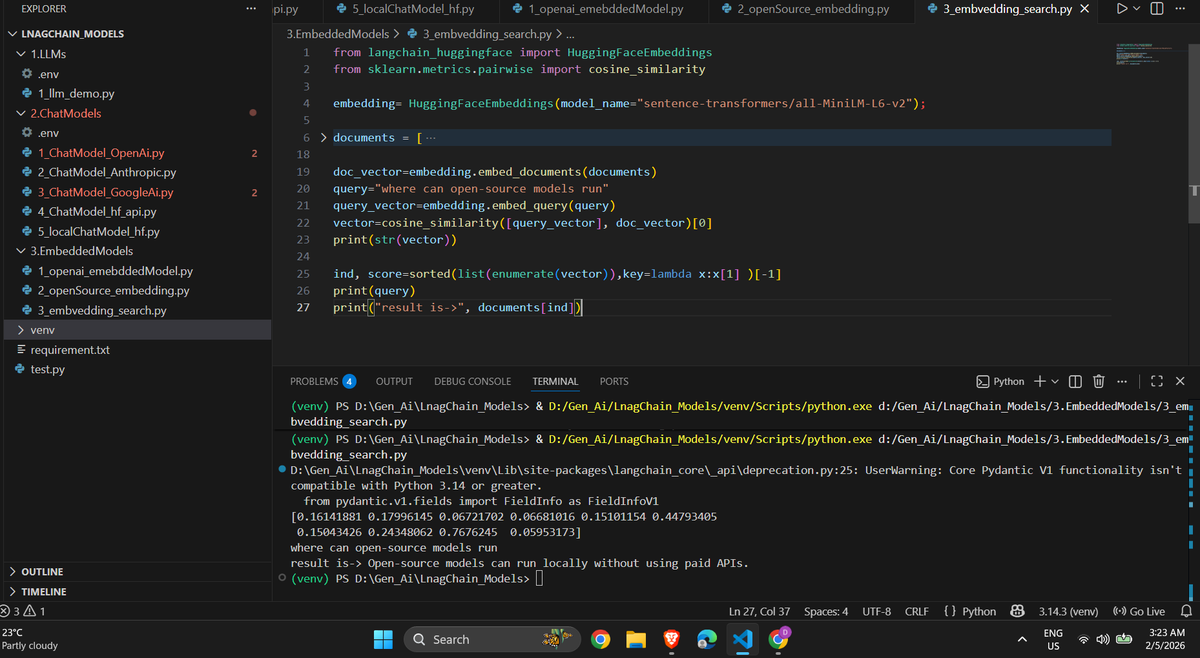Launch Google Chrome from the taskbar
1200x658 pixels.
click(600, 639)
